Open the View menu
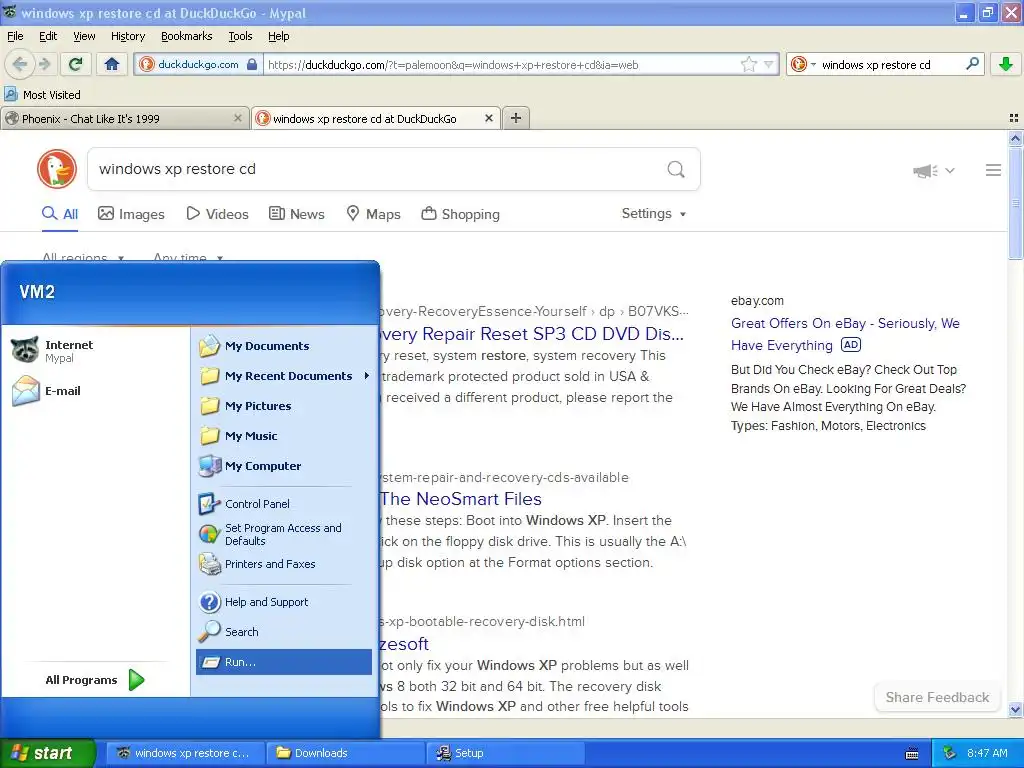1024x768 pixels. pyautogui.click(x=84, y=36)
